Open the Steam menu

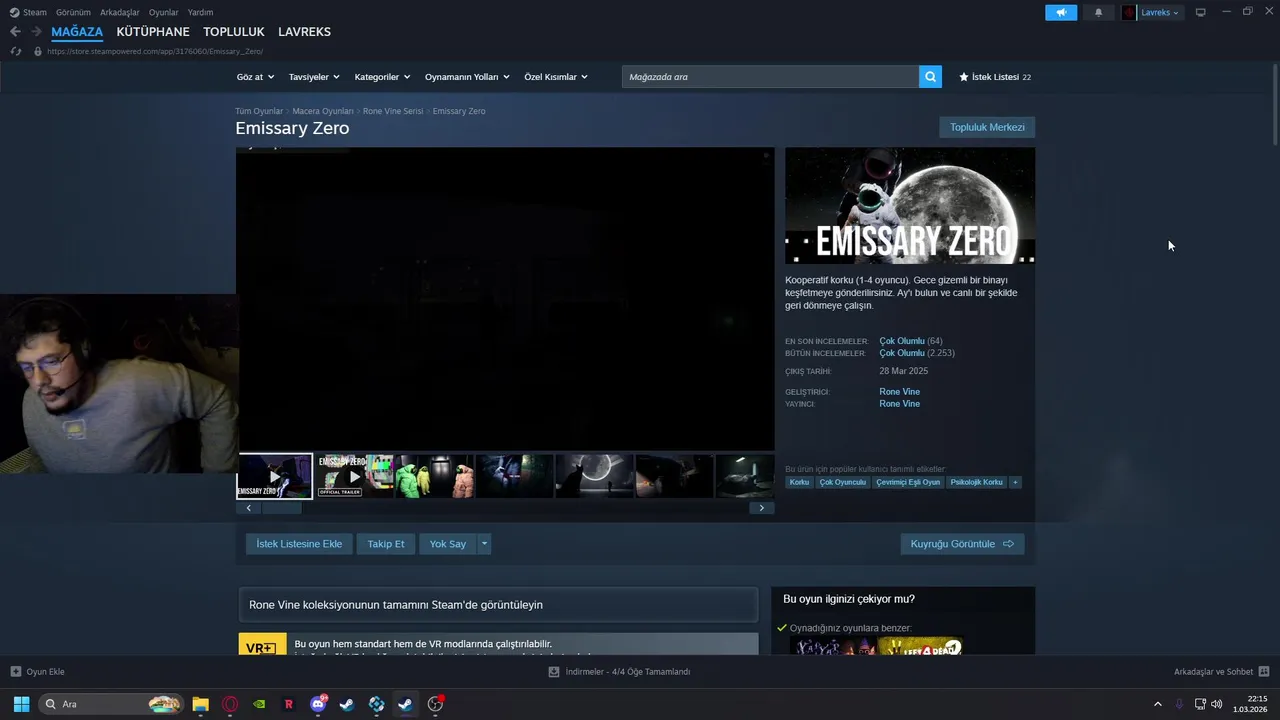[28, 13]
